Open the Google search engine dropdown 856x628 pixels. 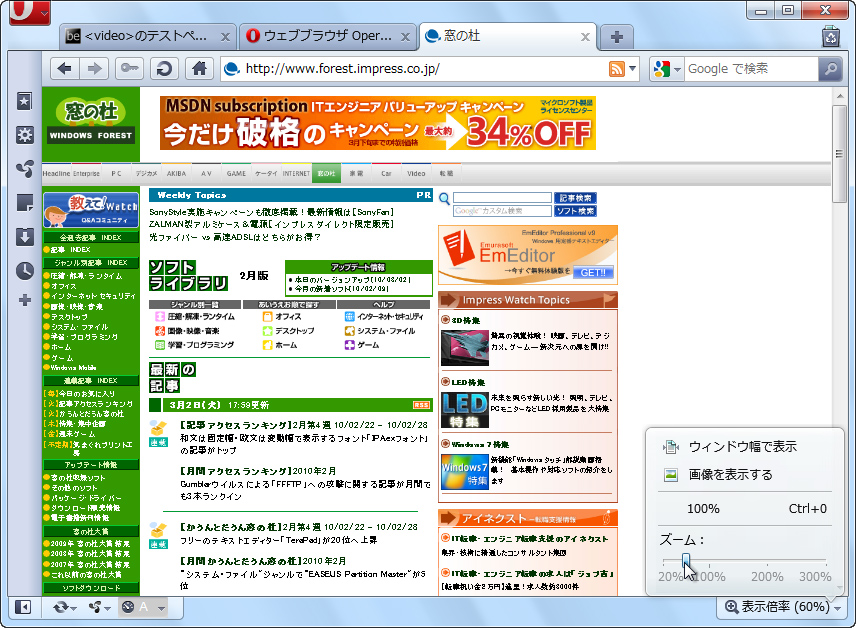(x=665, y=68)
